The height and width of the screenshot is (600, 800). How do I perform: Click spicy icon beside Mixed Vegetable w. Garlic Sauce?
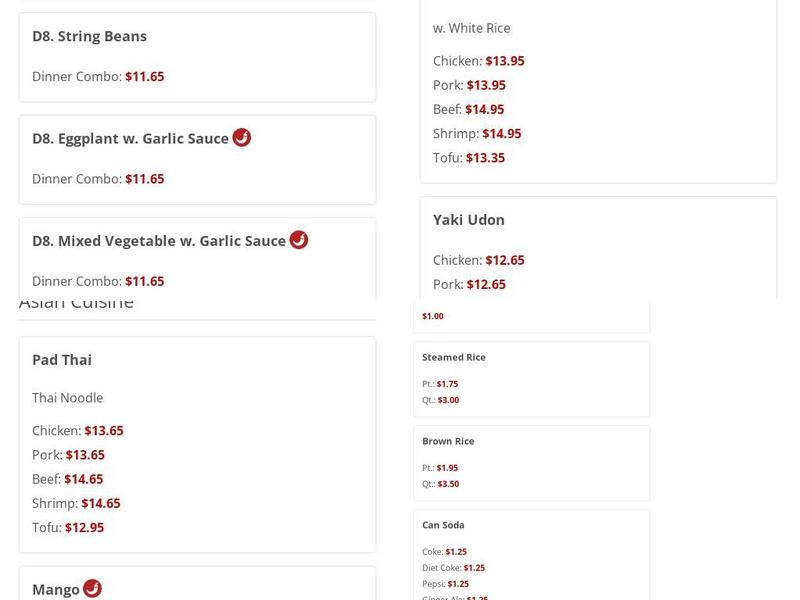point(299,240)
